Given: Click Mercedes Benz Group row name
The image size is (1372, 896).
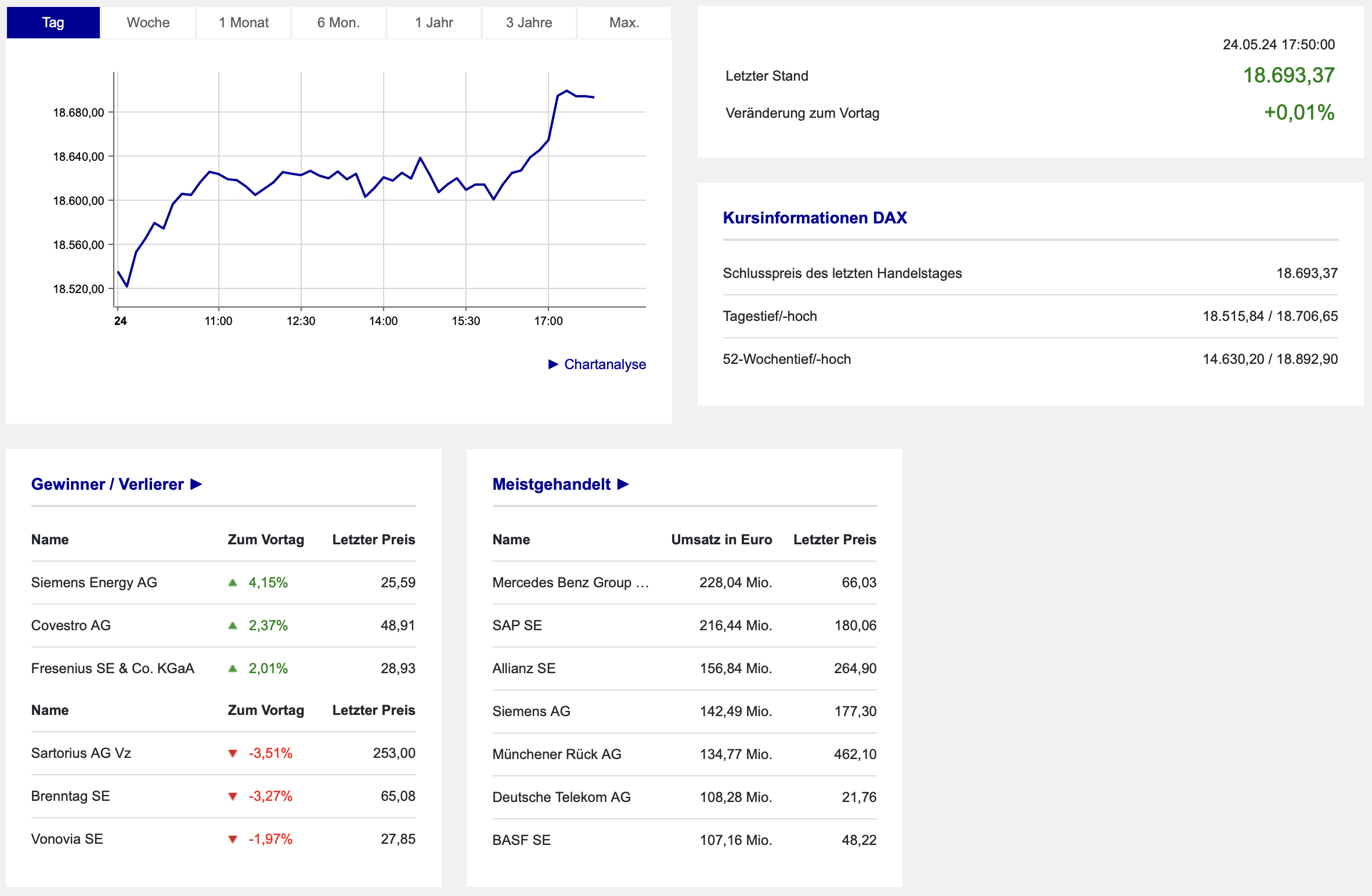Looking at the screenshot, I should tap(570, 583).
